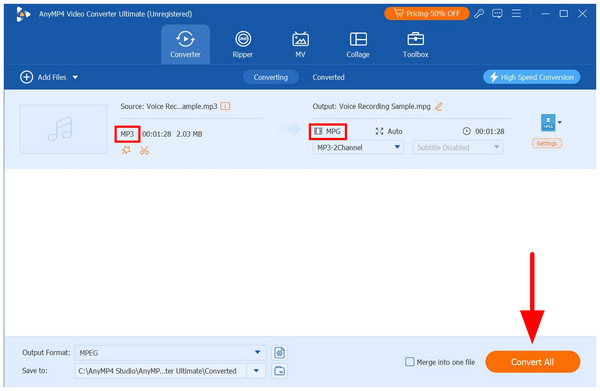Image resolution: width=600 pixels, height=391 pixels.
Task: Click the MP3 source format label
Action: click(127, 134)
